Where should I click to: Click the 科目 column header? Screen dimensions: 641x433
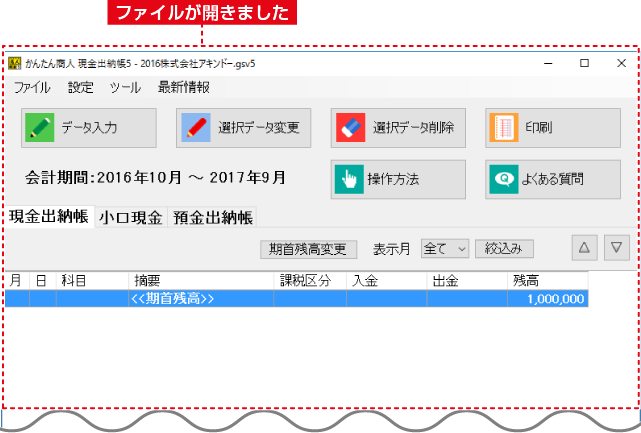tap(92, 281)
